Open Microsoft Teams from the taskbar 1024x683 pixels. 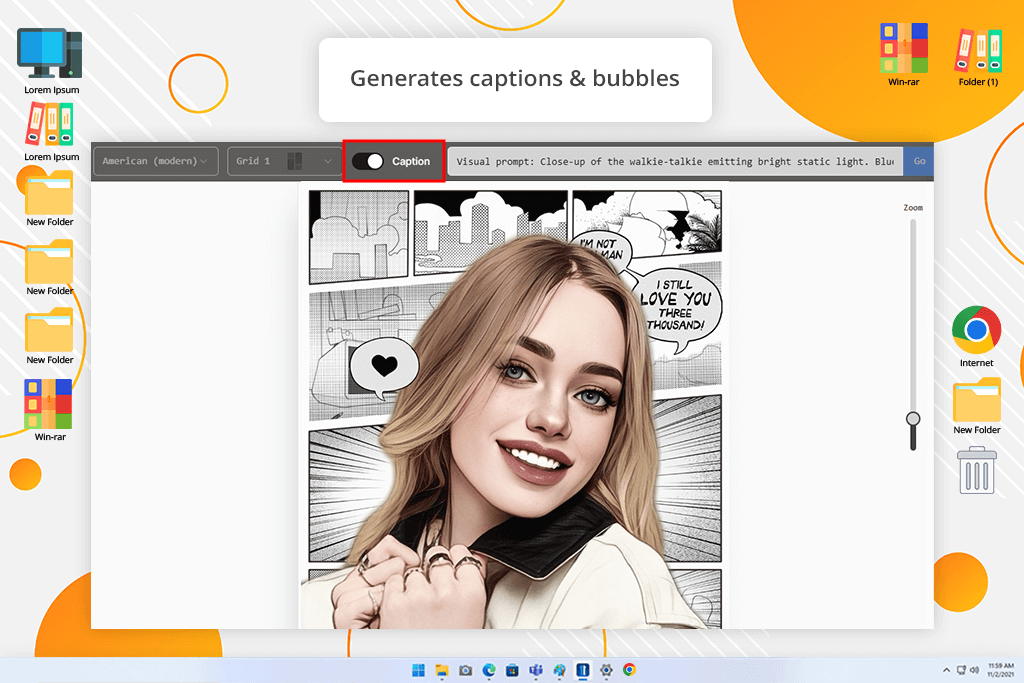coord(536,670)
